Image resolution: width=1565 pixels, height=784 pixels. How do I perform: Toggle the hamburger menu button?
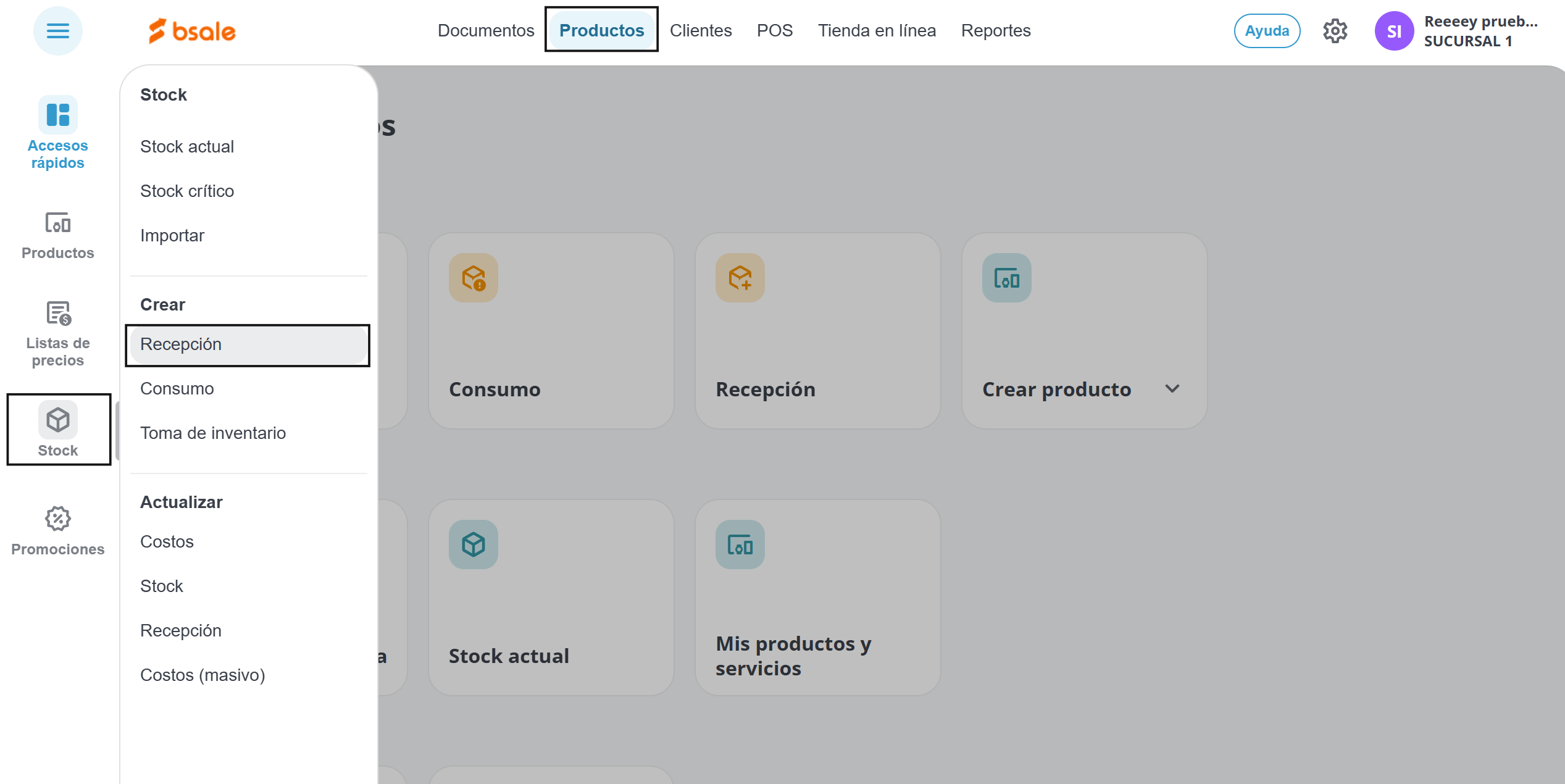[57, 31]
